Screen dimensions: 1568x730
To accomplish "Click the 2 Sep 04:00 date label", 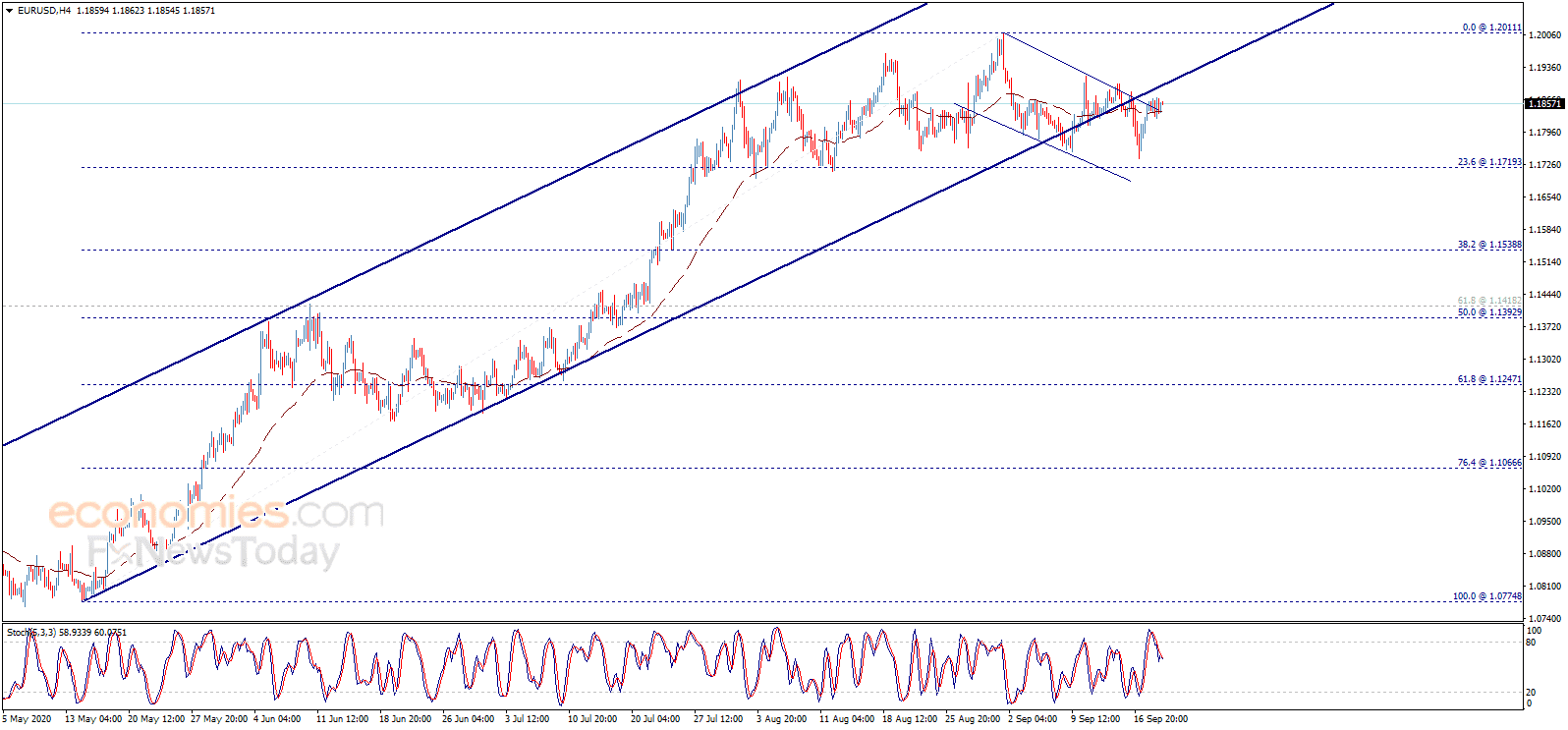I will [1033, 719].
